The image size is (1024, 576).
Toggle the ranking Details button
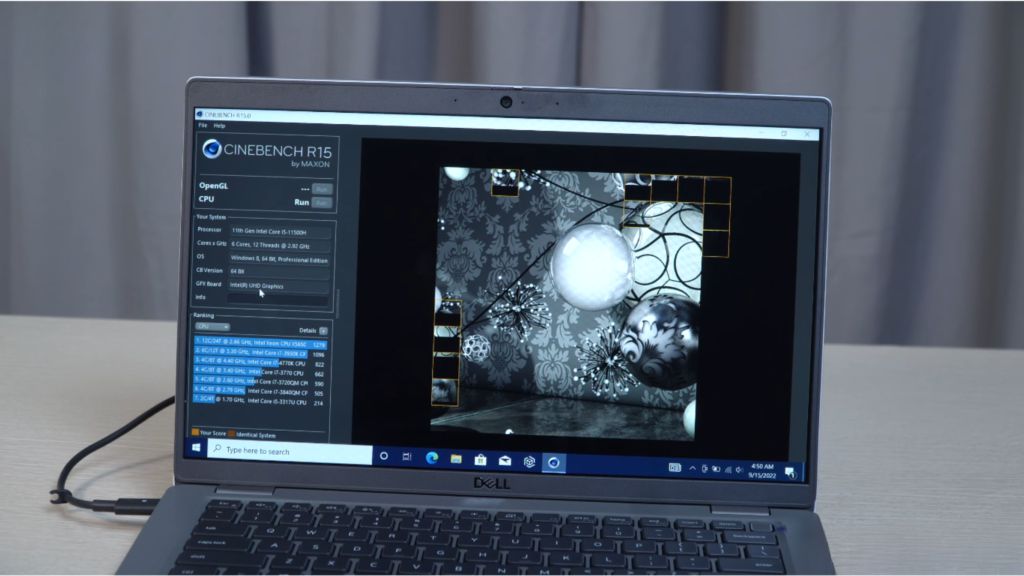323,331
